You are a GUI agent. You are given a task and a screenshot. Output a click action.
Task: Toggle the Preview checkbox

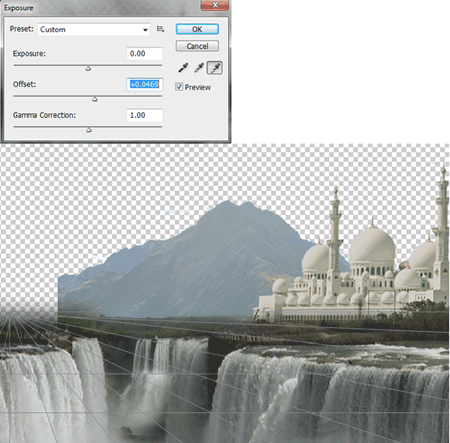(x=179, y=87)
